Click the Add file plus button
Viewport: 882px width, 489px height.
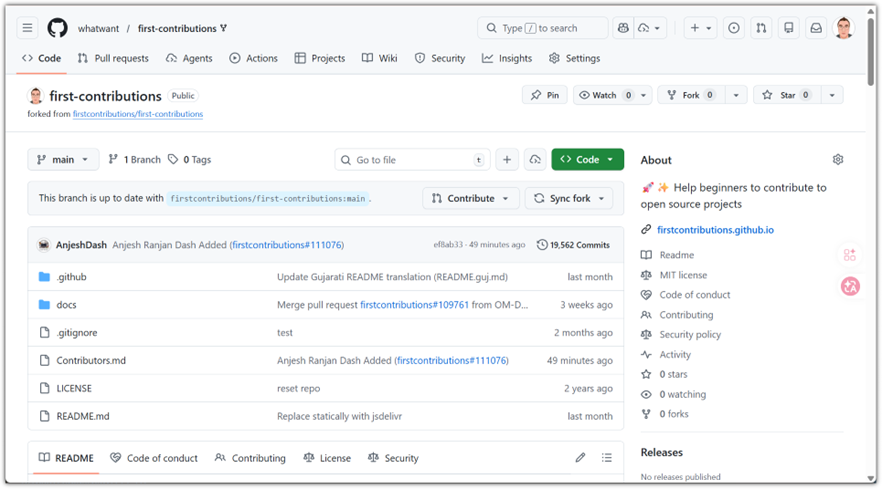point(507,160)
